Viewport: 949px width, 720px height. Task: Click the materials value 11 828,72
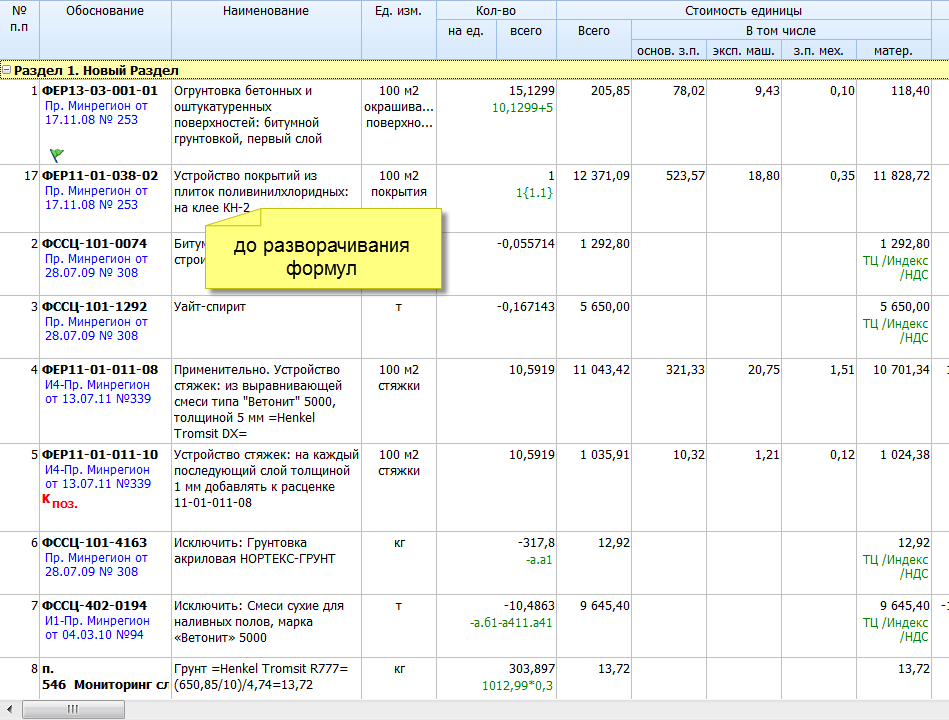901,176
